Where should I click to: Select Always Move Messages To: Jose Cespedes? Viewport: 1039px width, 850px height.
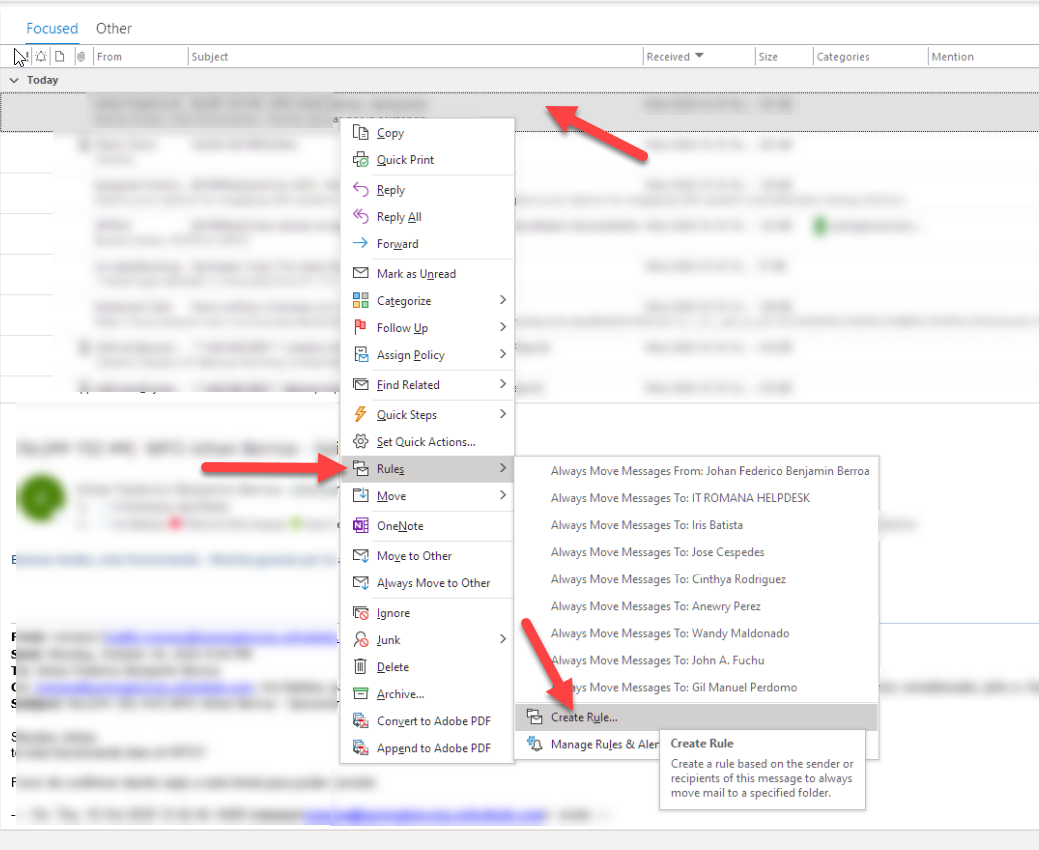pos(696,552)
